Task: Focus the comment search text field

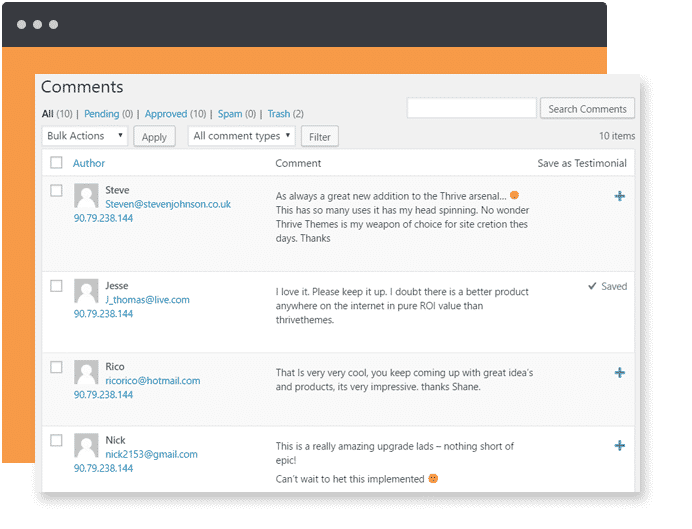Action: click(x=471, y=108)
